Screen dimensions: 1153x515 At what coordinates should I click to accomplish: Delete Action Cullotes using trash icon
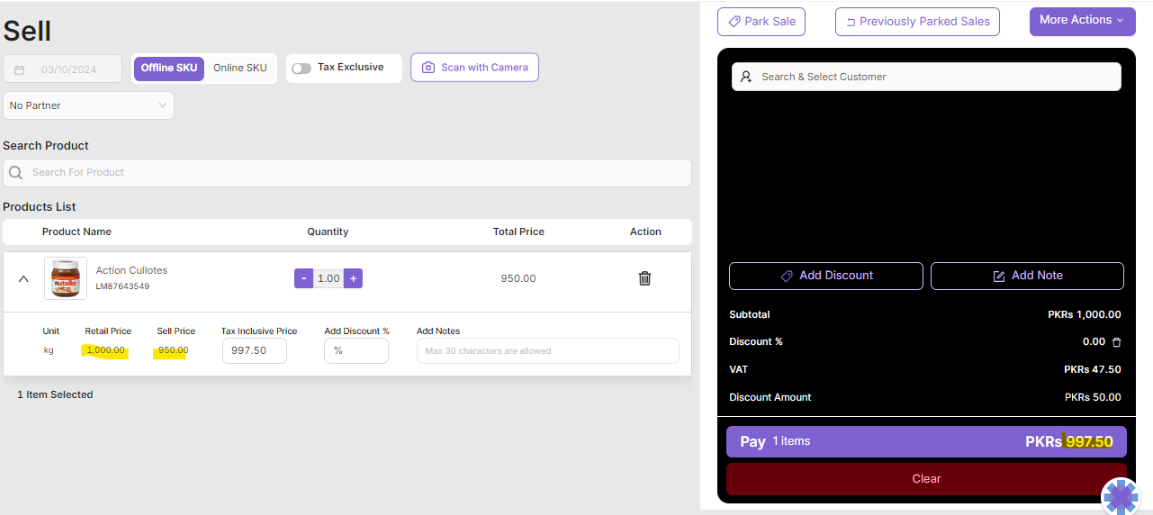(x=645, y=278)
